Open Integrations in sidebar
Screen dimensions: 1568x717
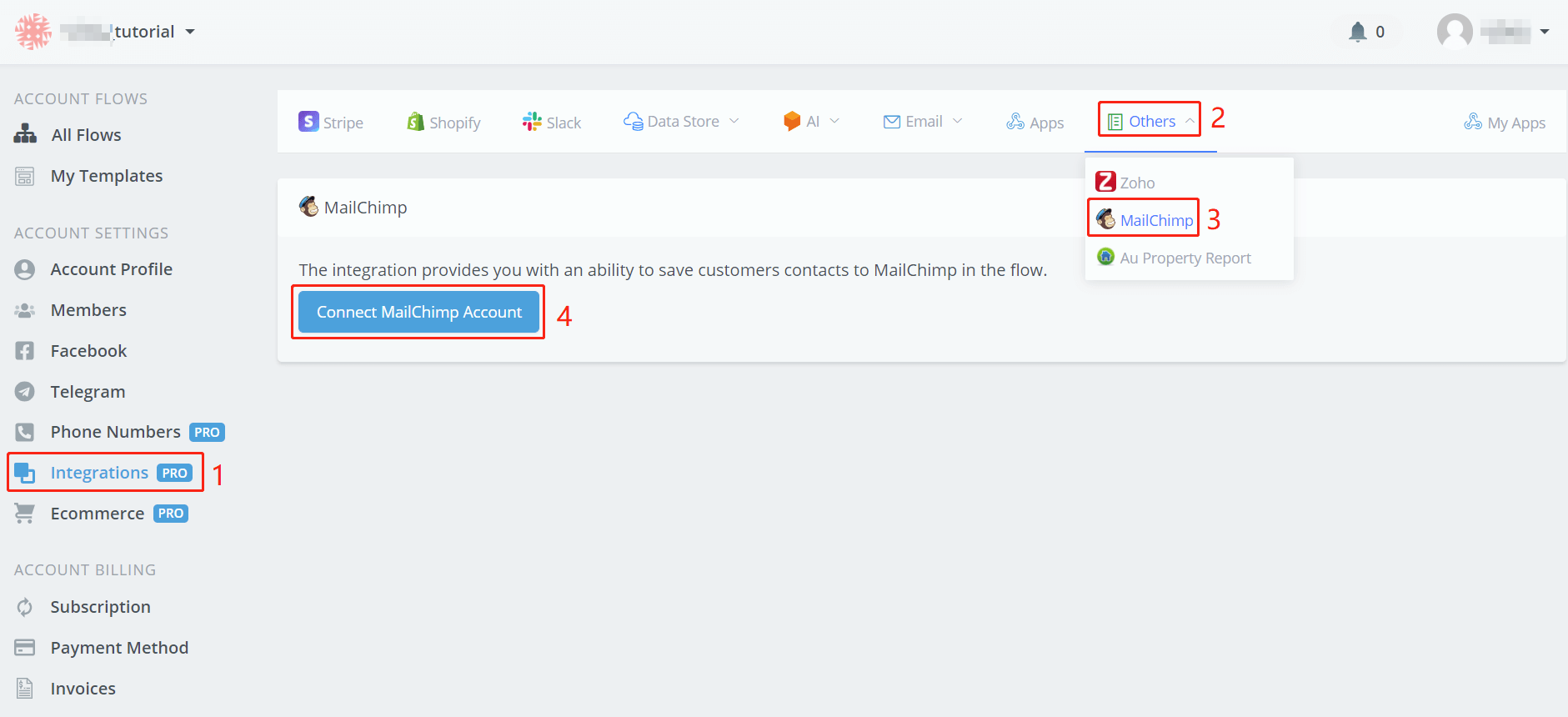(x=99, y=473)
